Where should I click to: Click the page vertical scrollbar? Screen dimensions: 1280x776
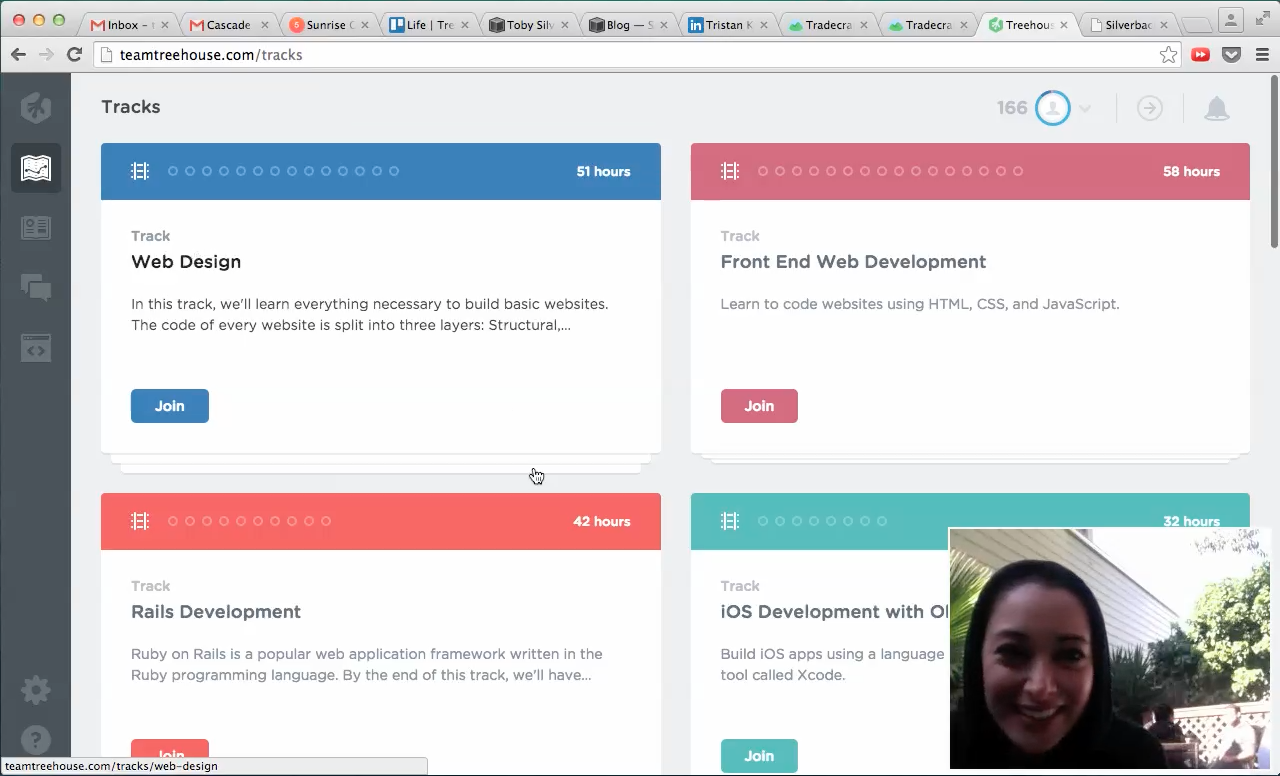(1274, 160)
